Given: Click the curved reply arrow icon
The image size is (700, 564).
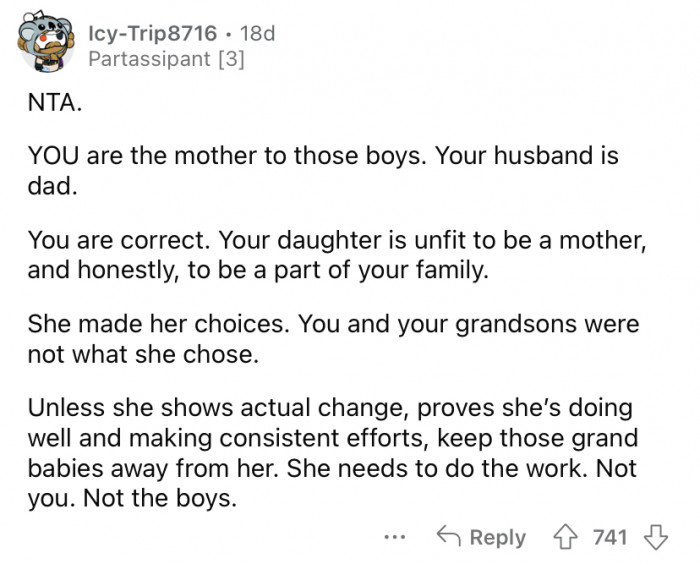Looking at the screenshot, I should pos(450,537).
